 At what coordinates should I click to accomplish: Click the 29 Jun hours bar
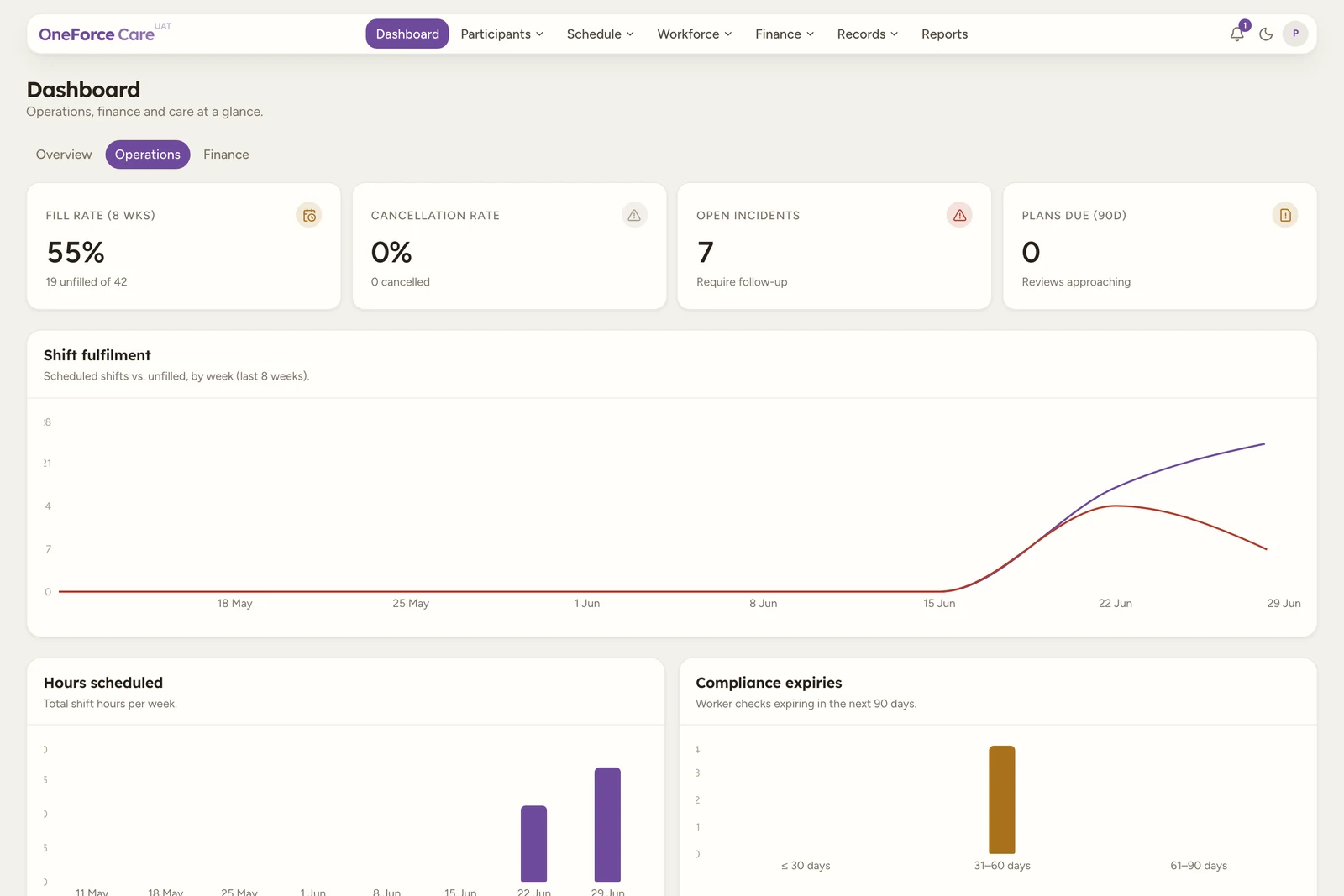point(607,825)
